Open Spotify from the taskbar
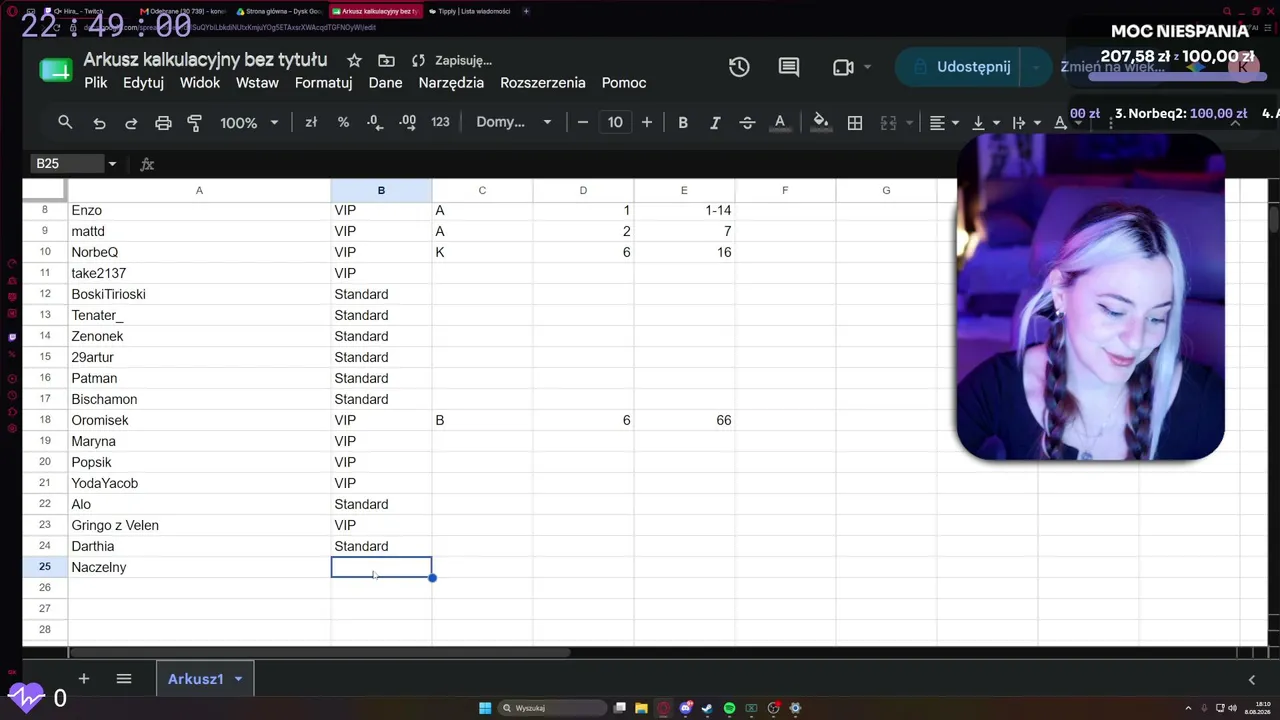 (729, 708)
